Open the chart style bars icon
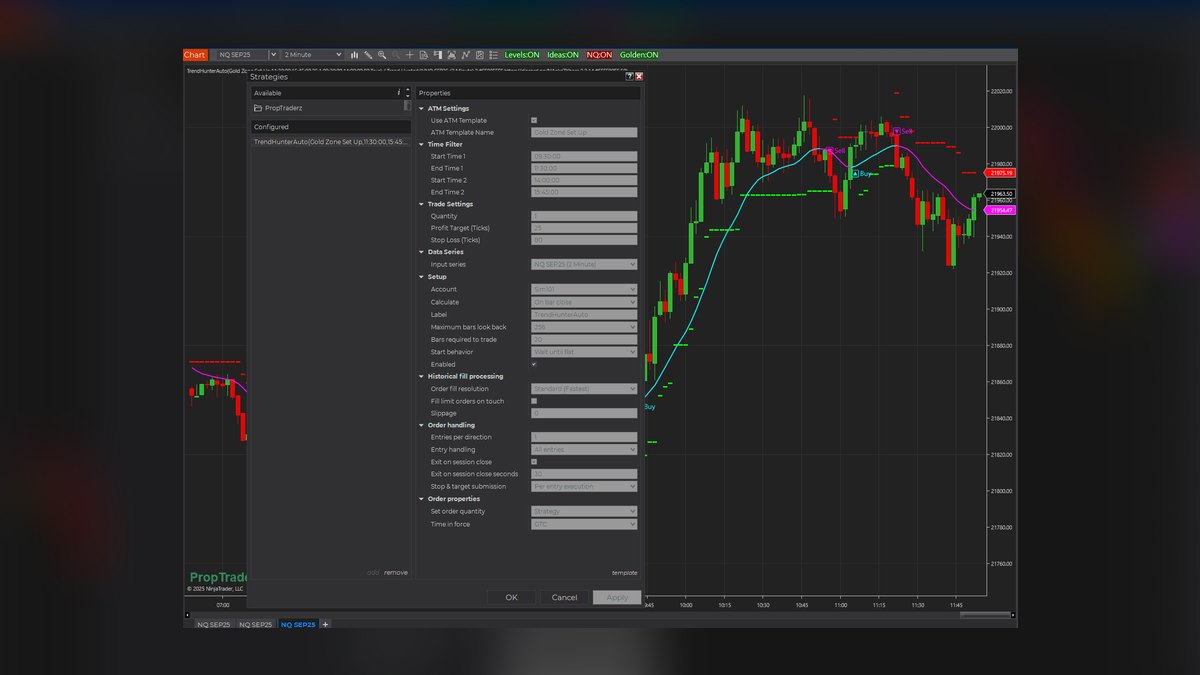The width and height of the screenshot is (1200, 675). (355, 55)
